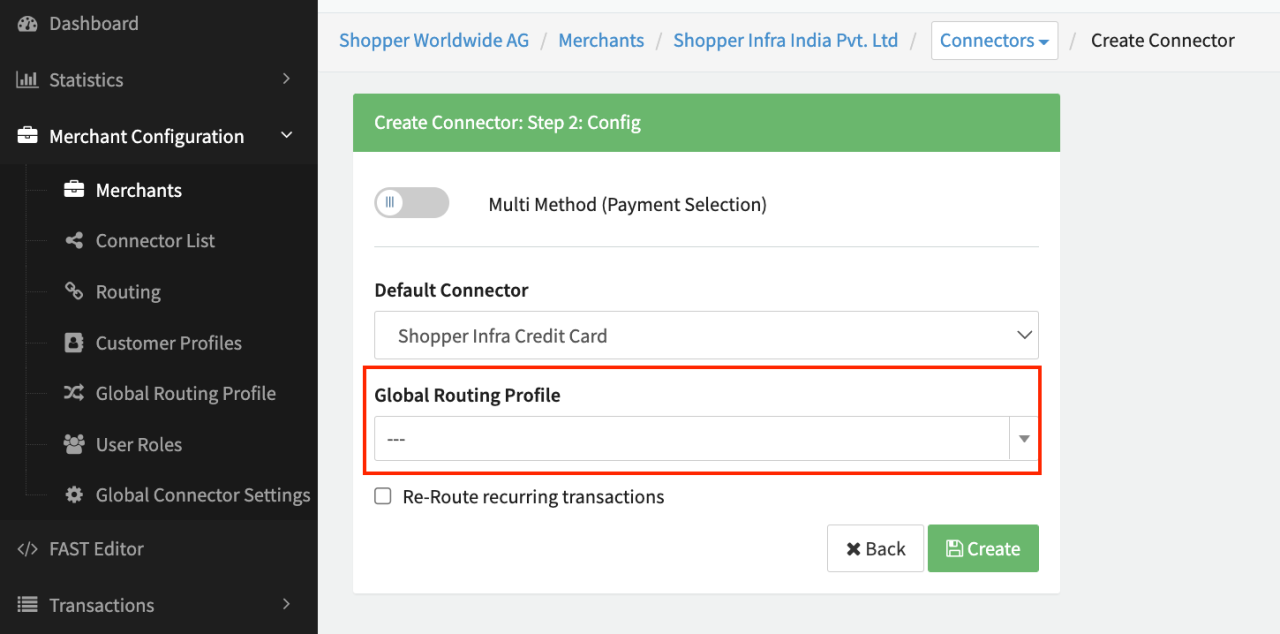Image resolution: width=1280 pixels, height=634 pixels.
Task: Click the Global Connector Settings gear icon
Action: [x=73, y=495]
